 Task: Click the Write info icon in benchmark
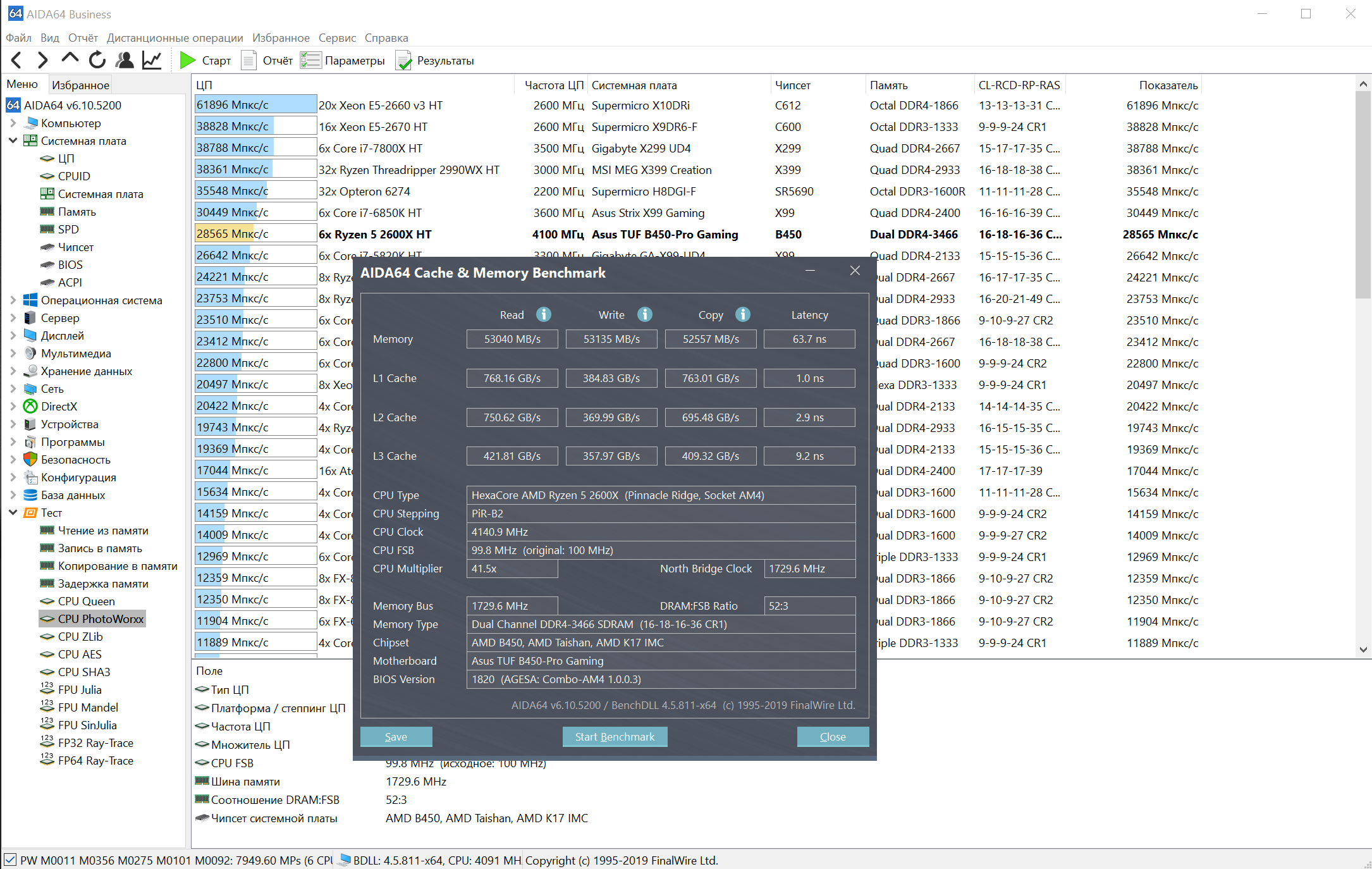point(645,314)
